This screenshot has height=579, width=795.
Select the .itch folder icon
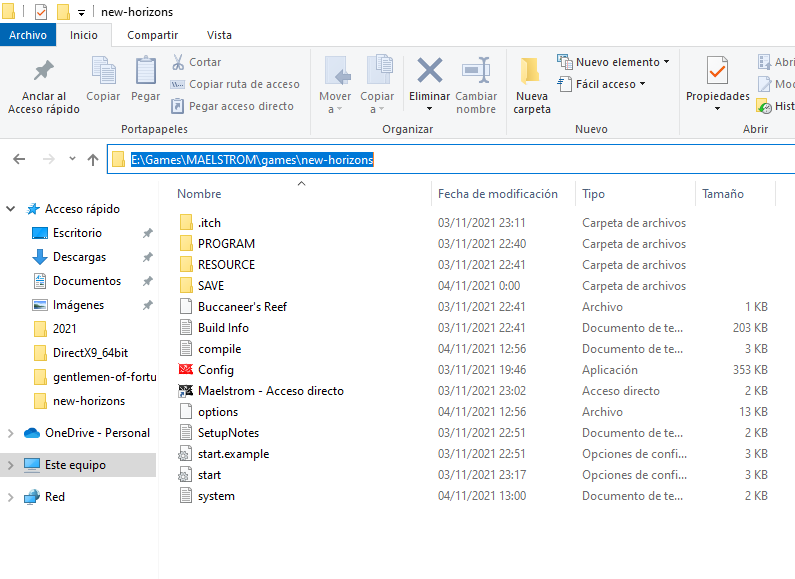pos(186,222)
